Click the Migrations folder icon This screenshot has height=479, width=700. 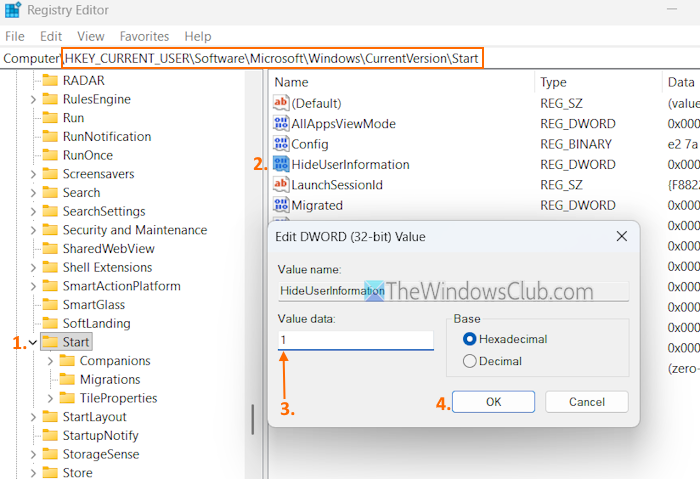pyautogui.click(x=67, y=379)
